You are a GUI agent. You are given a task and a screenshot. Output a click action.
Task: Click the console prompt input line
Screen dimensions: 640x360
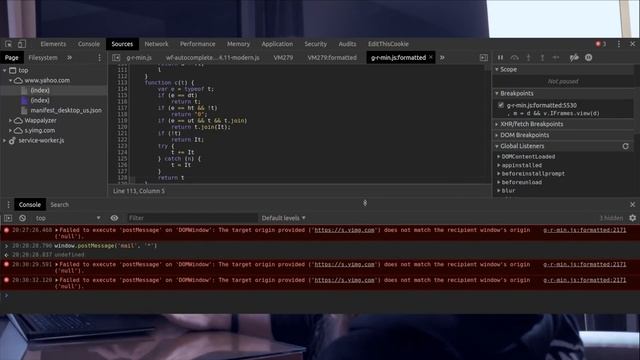point(320,296)
